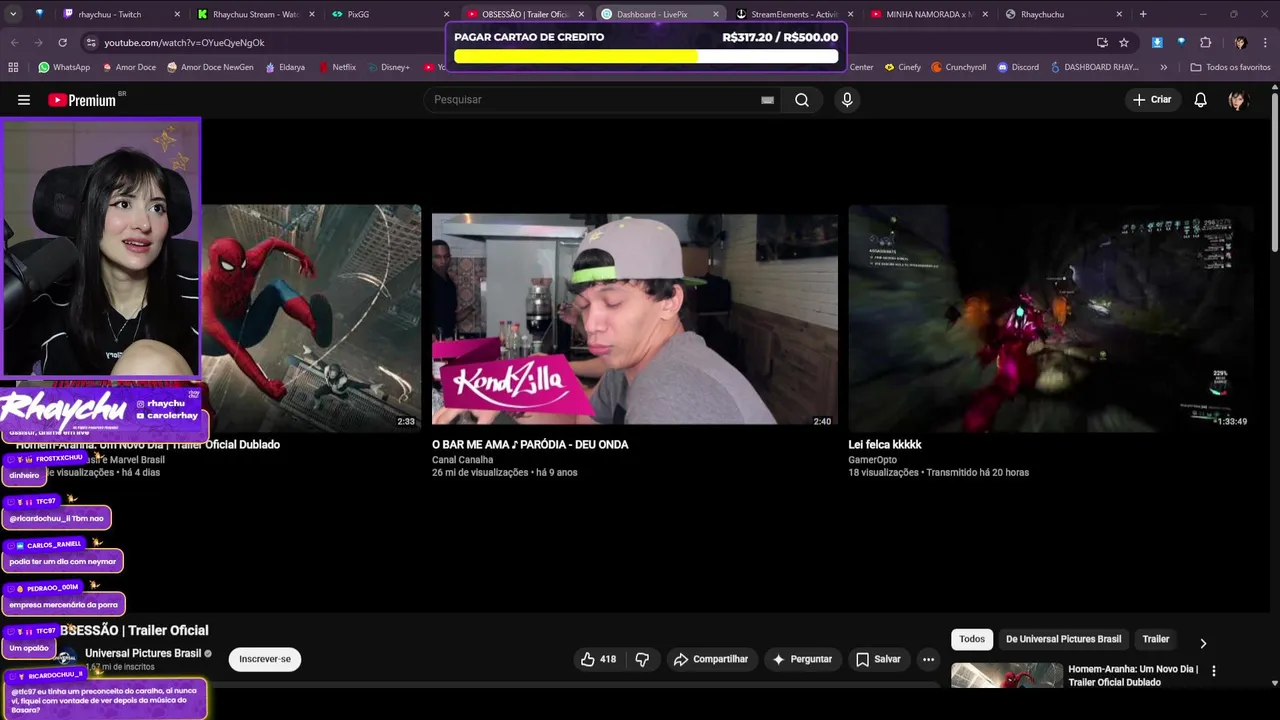Viewport: 1280px width, 720px height.
Task: Open a new browser tab
Action: point(1143,14)
